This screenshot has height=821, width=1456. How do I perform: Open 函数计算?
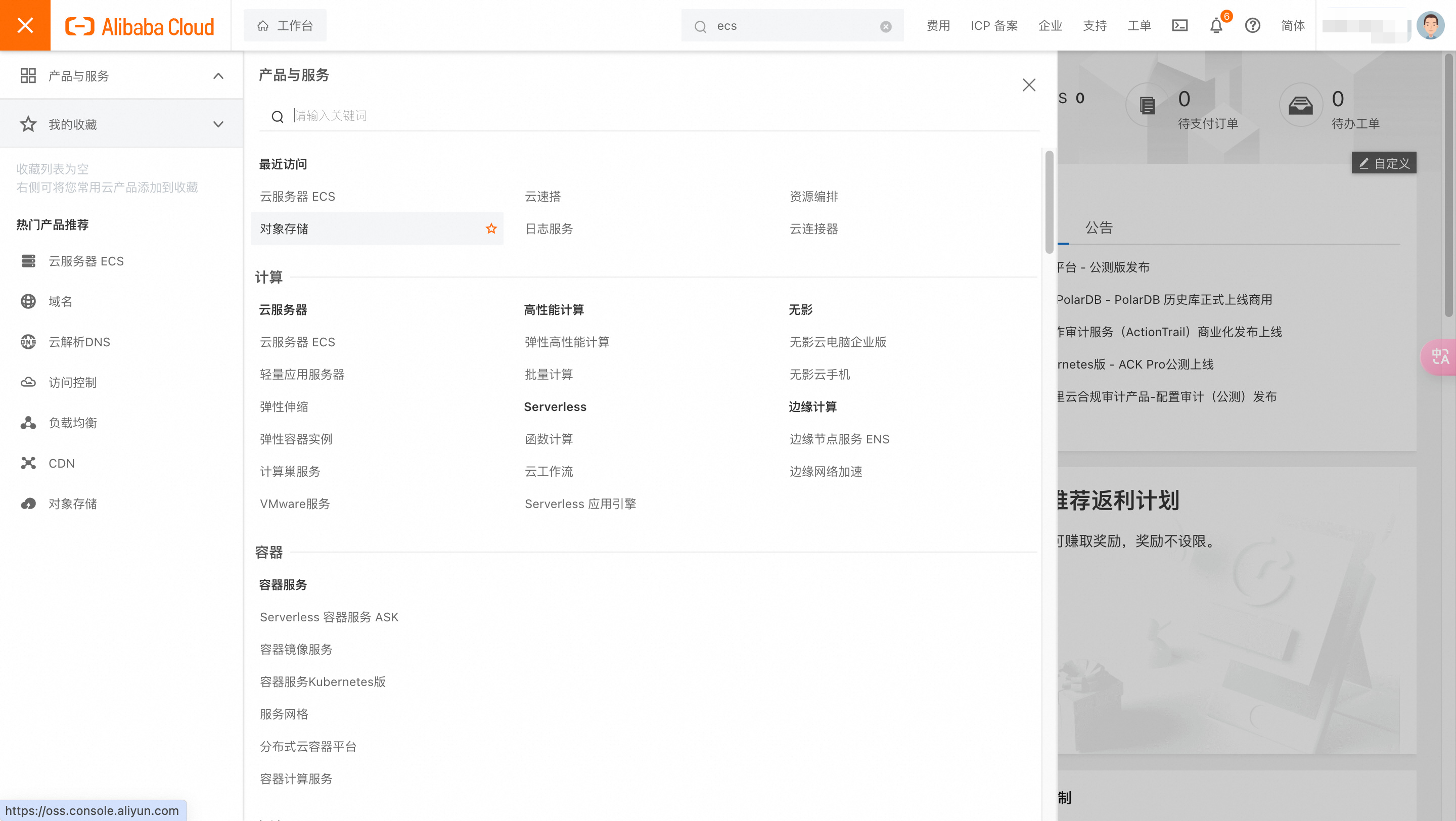(549, 439)
